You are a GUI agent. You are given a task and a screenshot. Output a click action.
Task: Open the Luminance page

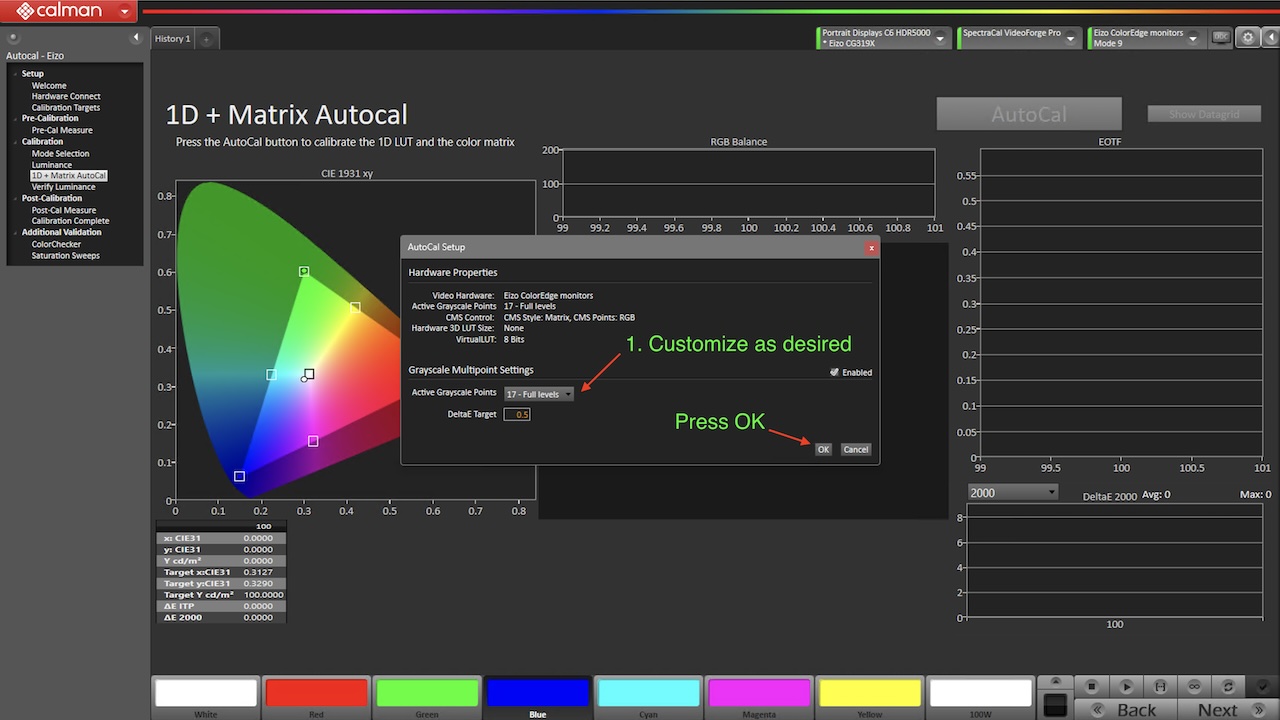(51, 165)
